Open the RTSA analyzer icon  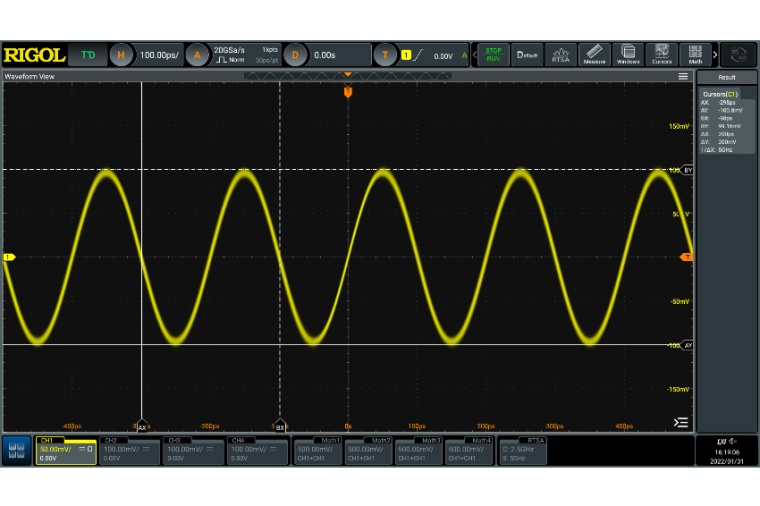561,55
